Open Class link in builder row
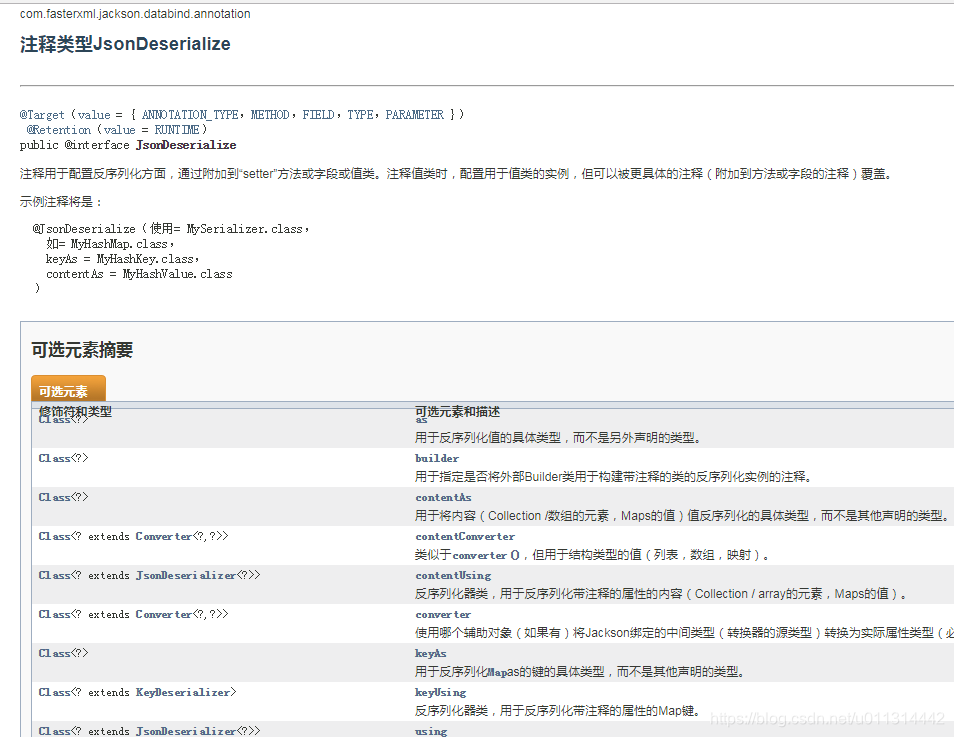The image size is (954, 737). coord(54,458)
